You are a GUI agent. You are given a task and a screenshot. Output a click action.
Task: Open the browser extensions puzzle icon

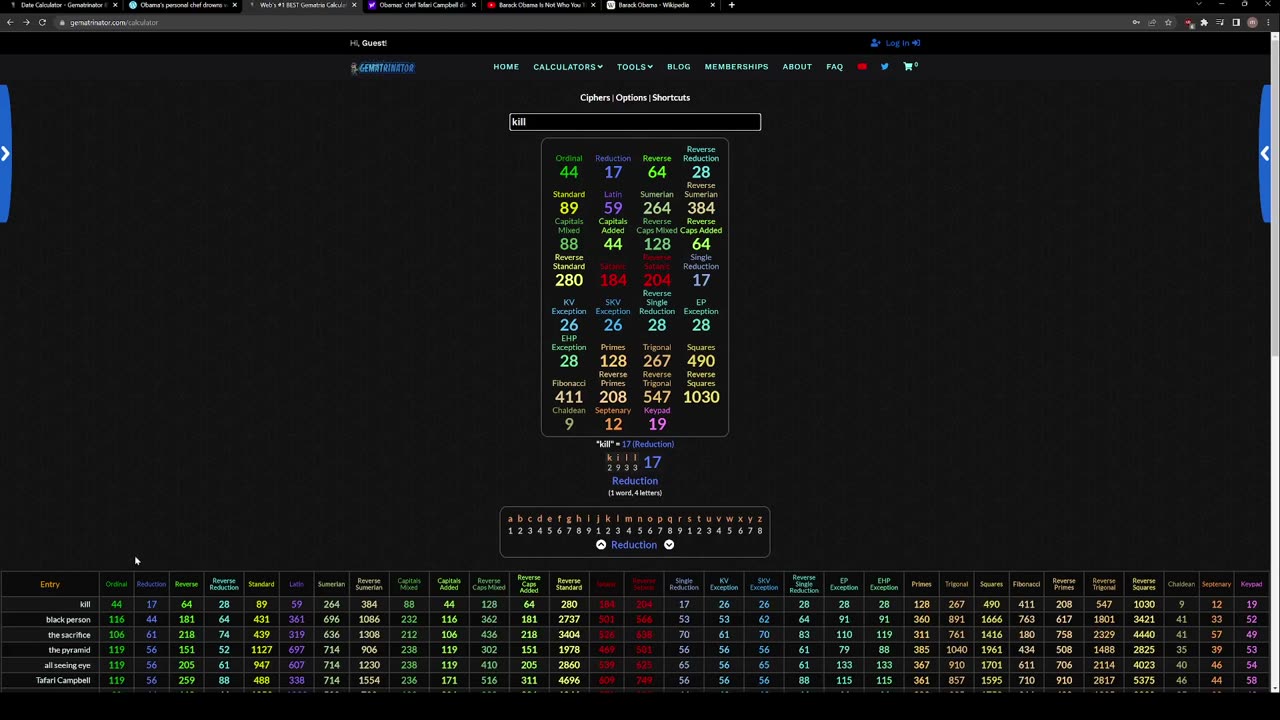coord(1204,22)
